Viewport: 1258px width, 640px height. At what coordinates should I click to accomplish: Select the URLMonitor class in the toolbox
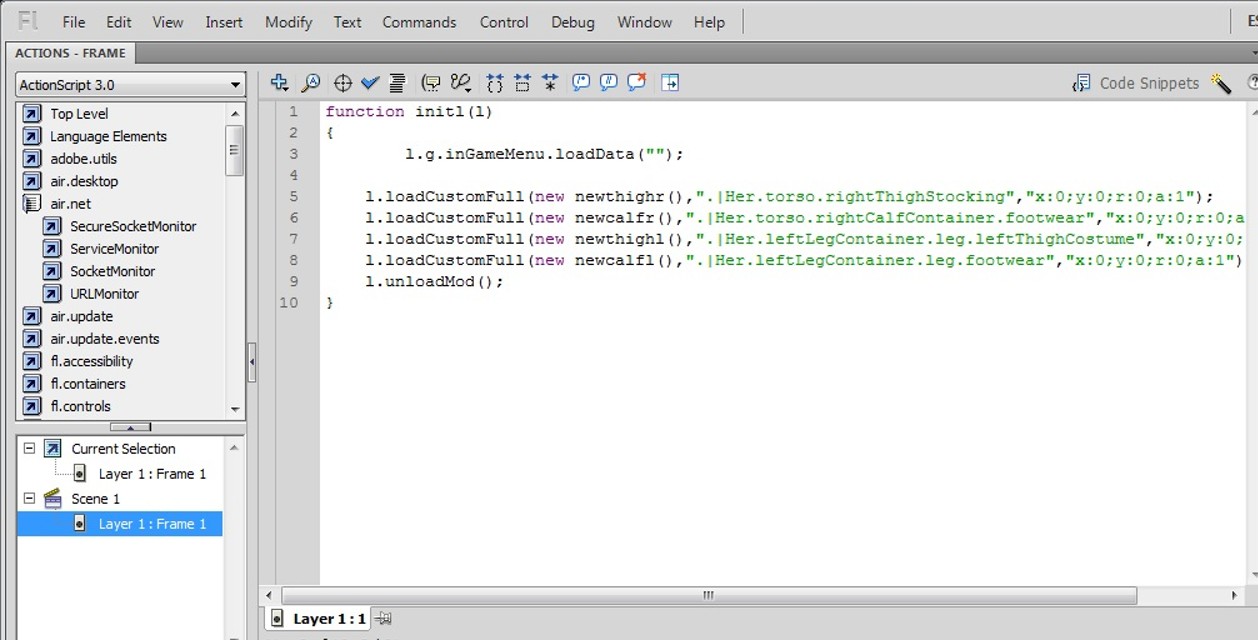tap(104, 294)
